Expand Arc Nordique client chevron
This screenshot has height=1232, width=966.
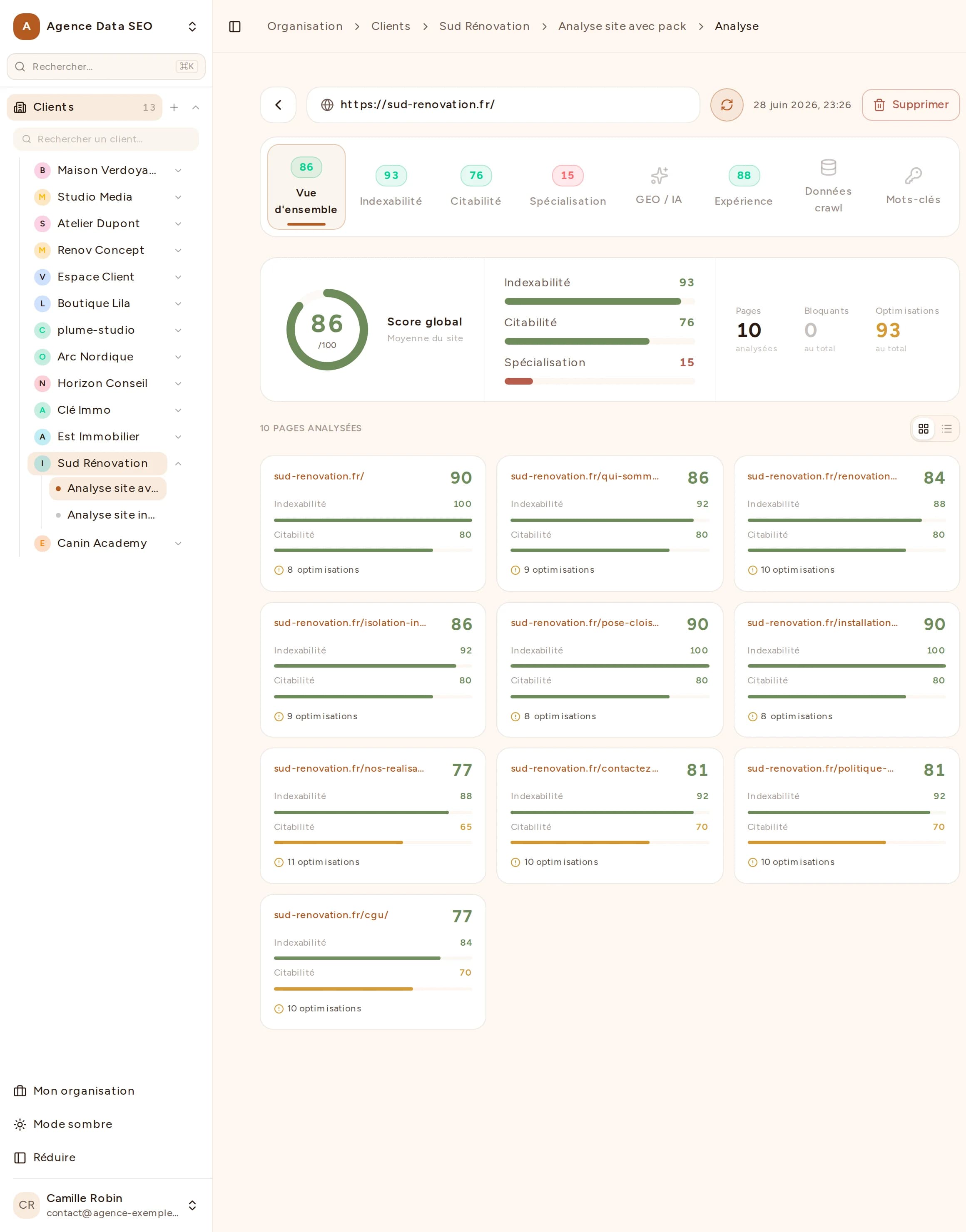[x=178, y=357]
